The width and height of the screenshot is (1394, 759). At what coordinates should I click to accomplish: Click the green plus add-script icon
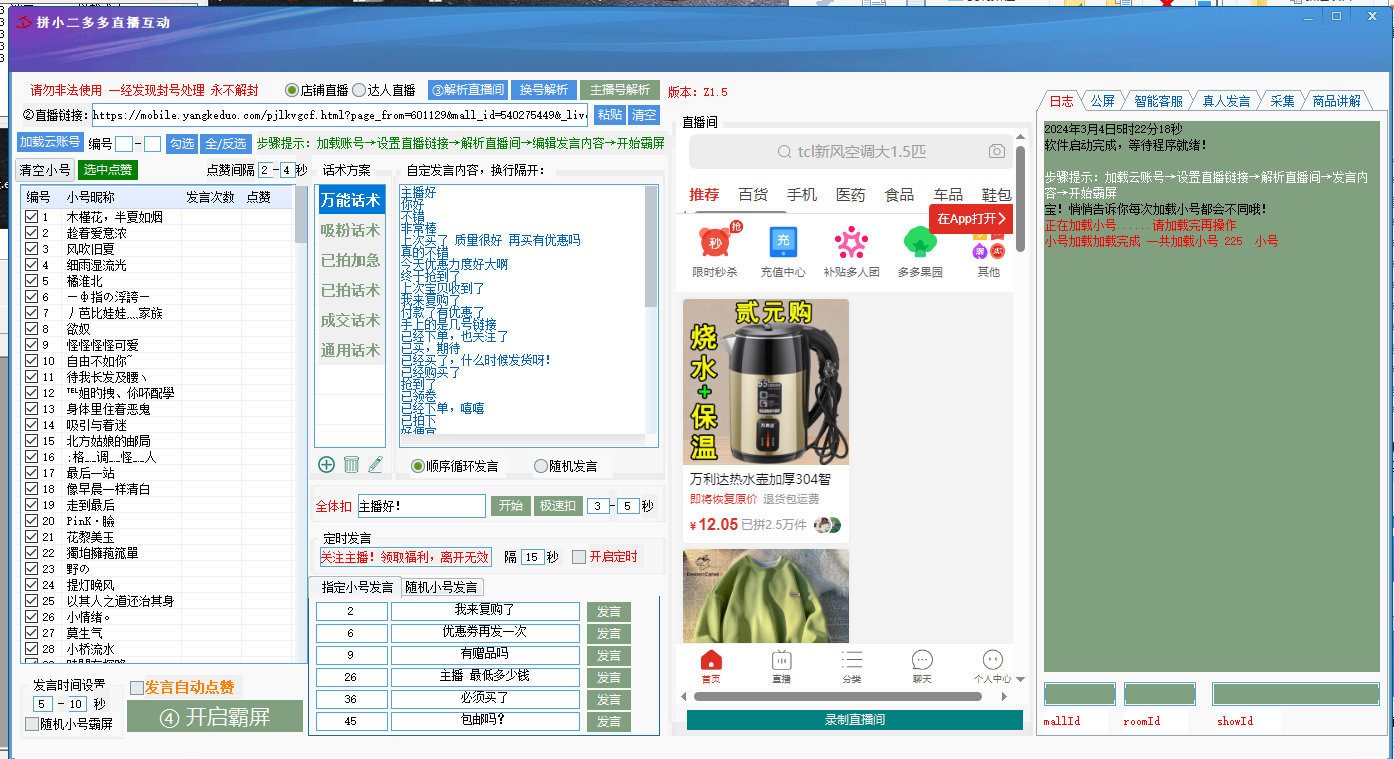click(x=326, y=464)
